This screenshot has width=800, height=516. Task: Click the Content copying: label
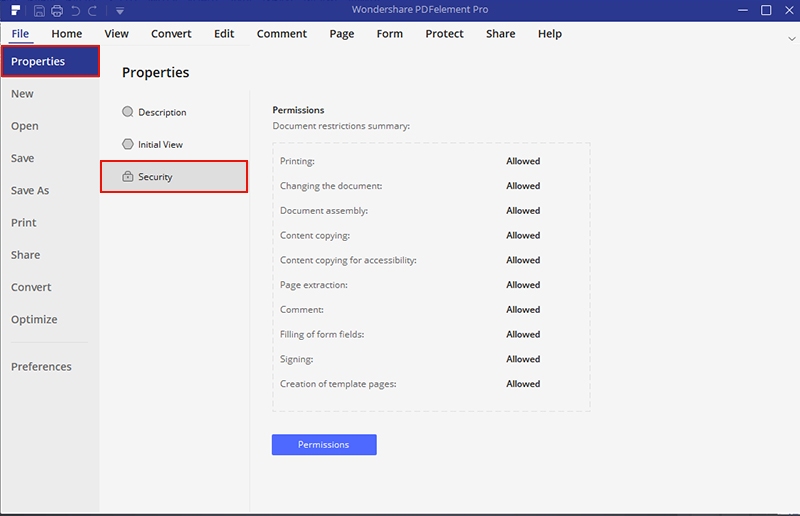[315, 235]
